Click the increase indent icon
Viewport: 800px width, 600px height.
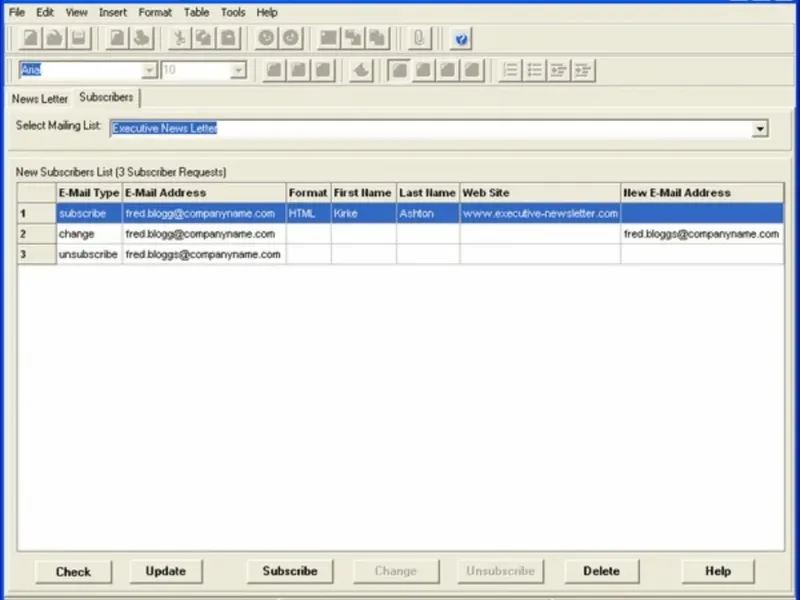[583, 70]
